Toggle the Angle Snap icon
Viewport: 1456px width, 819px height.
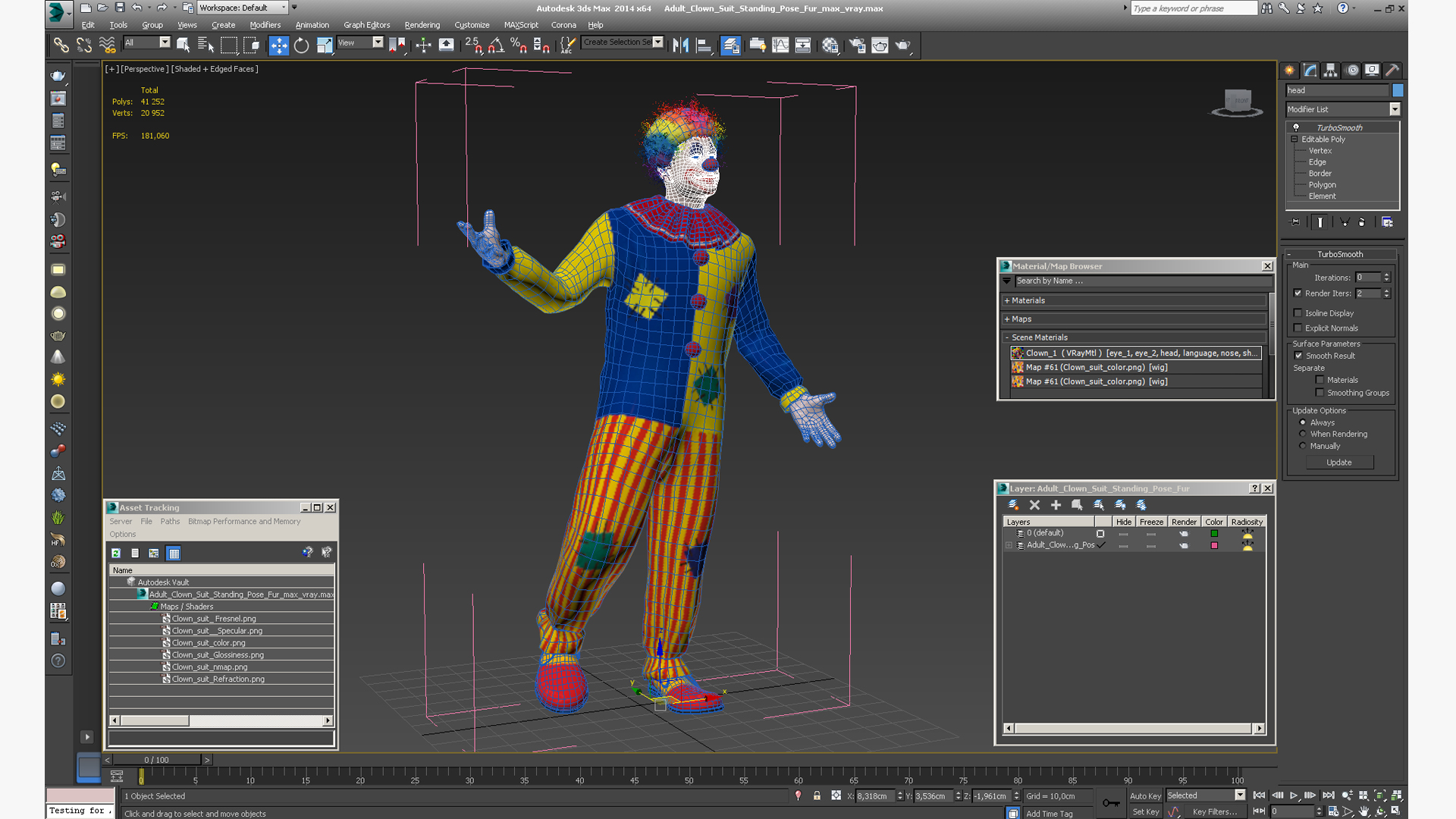coord(496,45)
